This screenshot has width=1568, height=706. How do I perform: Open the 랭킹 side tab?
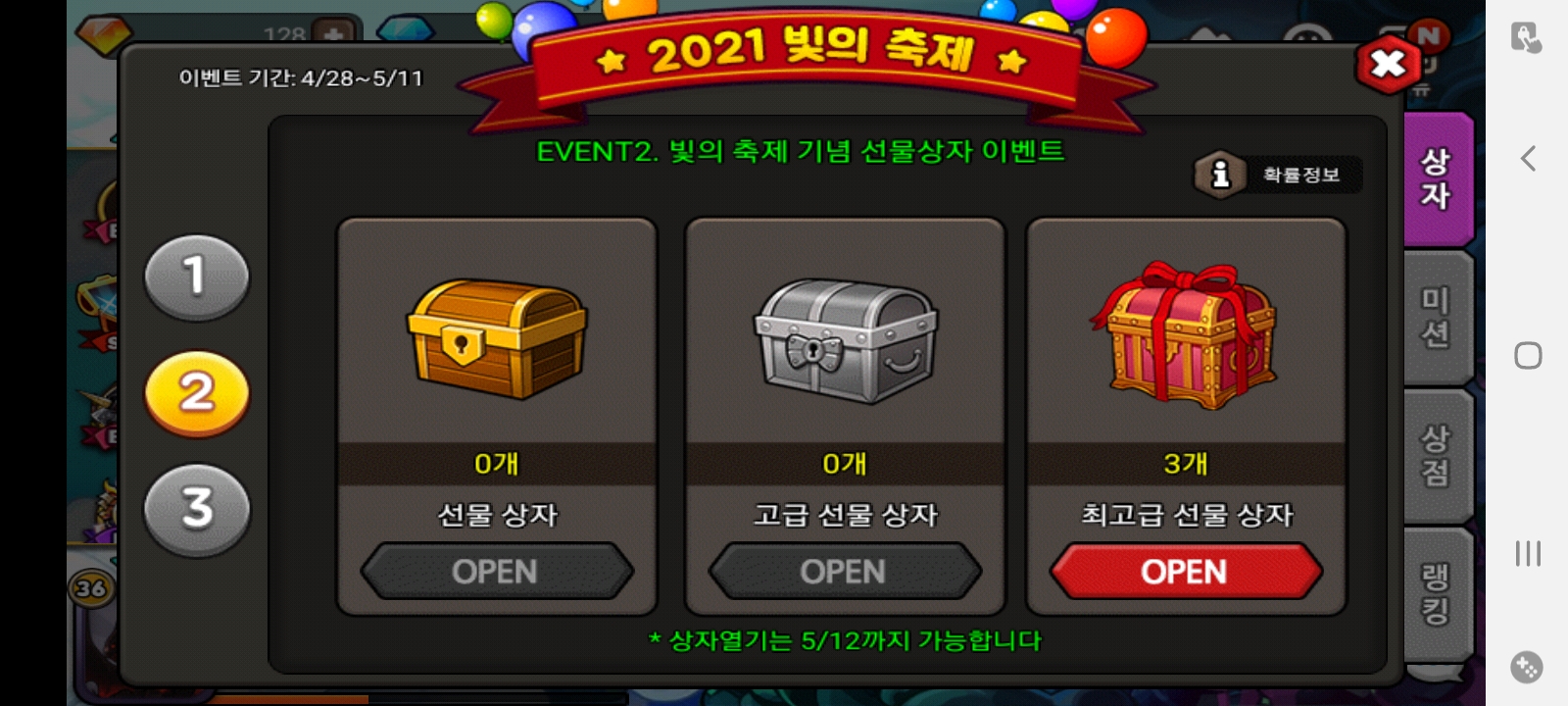coord(1438,594)
